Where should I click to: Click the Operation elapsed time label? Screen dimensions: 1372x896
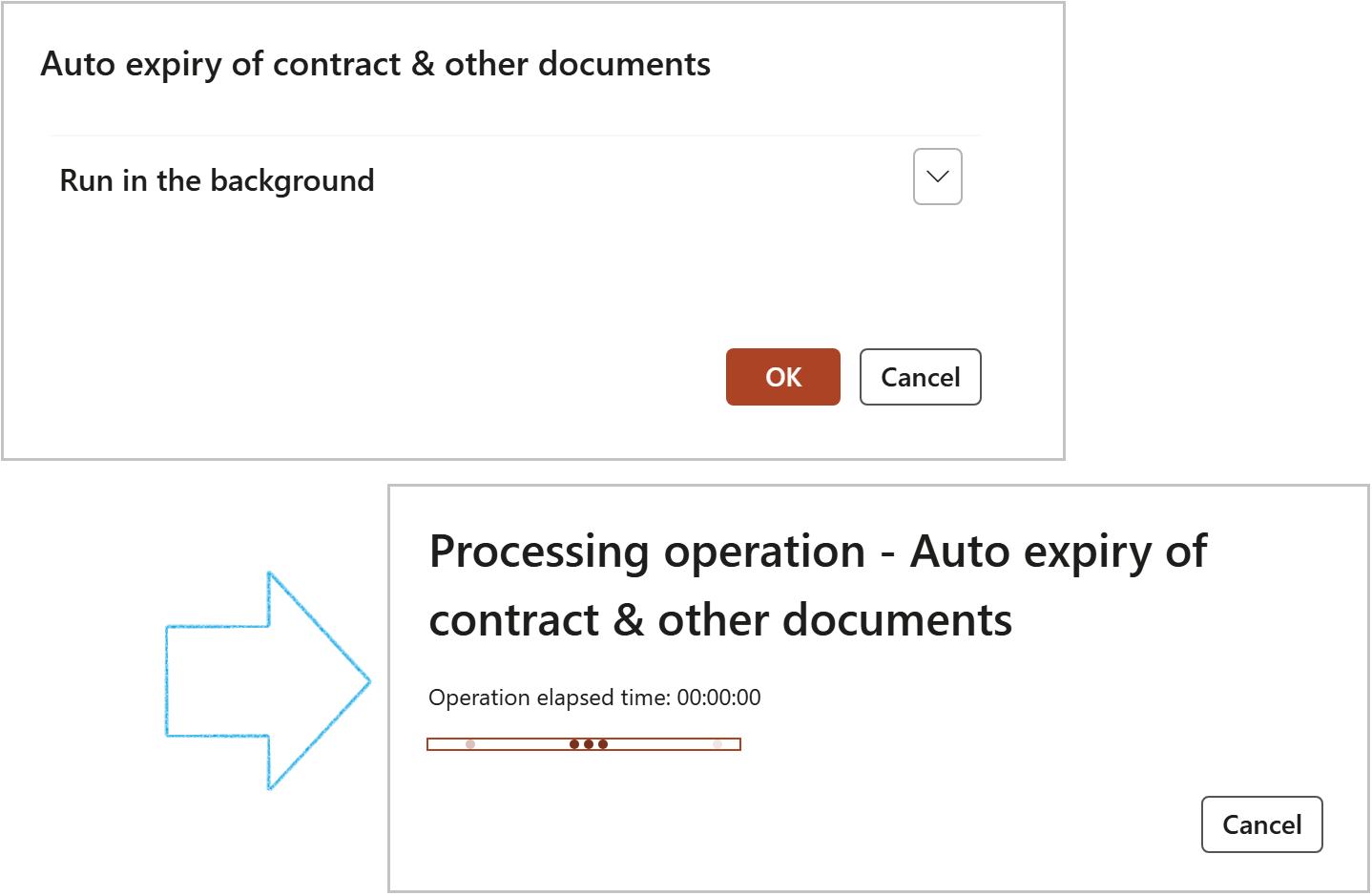(x=550, y=698)
